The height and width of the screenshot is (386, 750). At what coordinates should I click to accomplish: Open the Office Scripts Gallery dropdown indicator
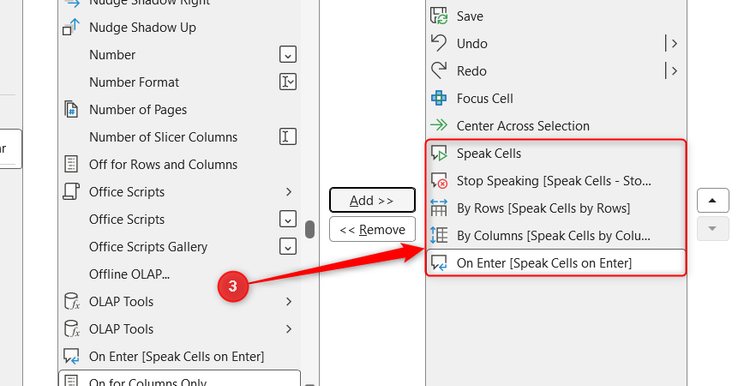287,247
